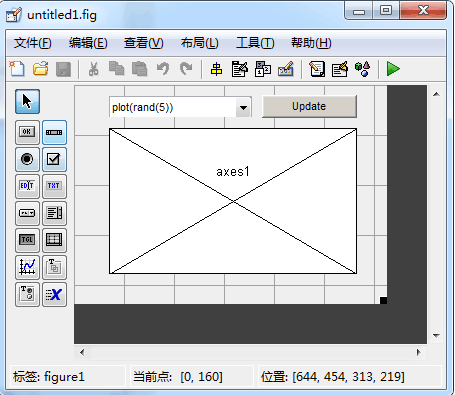This screenshot has width=455, height=395.
Task: Open the 工具(T) menu
Action: (255, 43)
